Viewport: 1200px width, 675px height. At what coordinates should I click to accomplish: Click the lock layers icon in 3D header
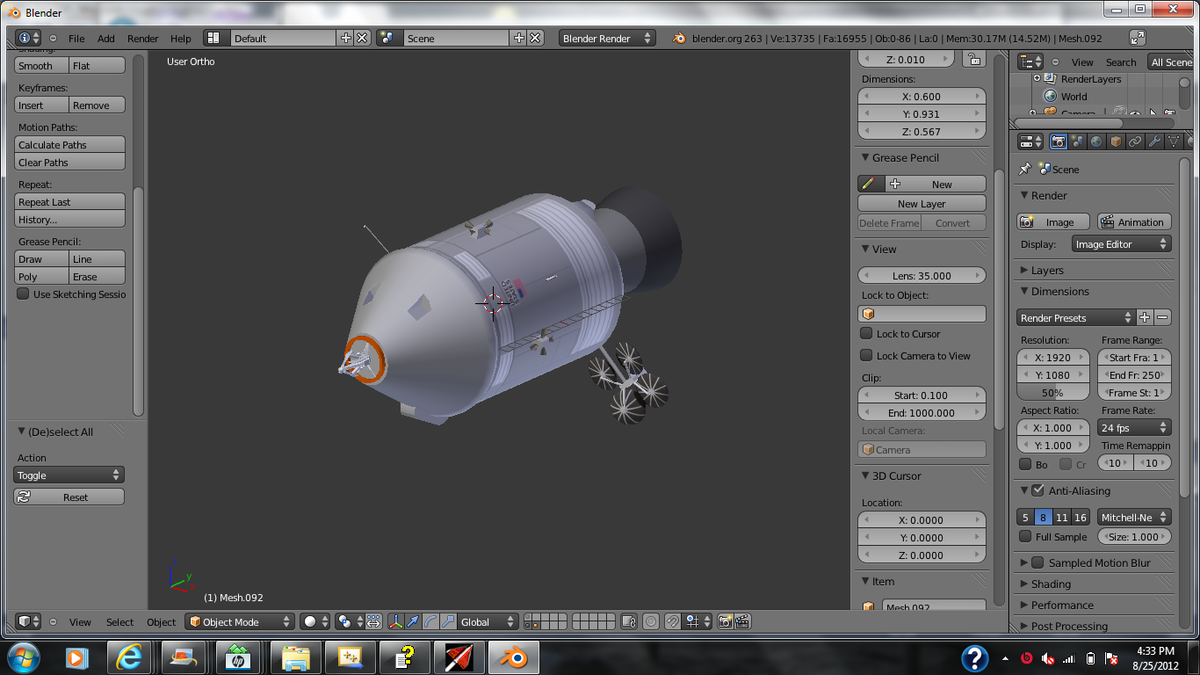click(x=628, y=621)
